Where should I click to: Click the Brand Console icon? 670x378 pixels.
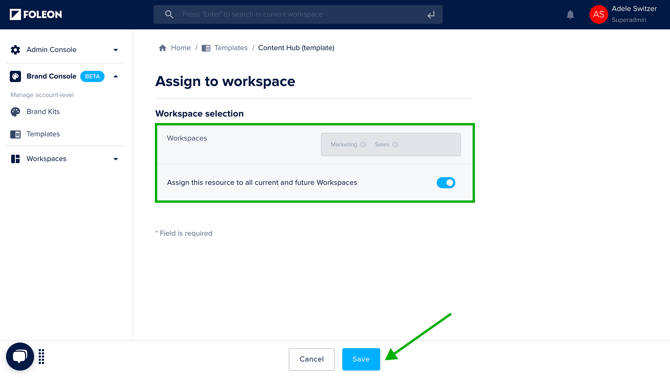tap(15, 76)
